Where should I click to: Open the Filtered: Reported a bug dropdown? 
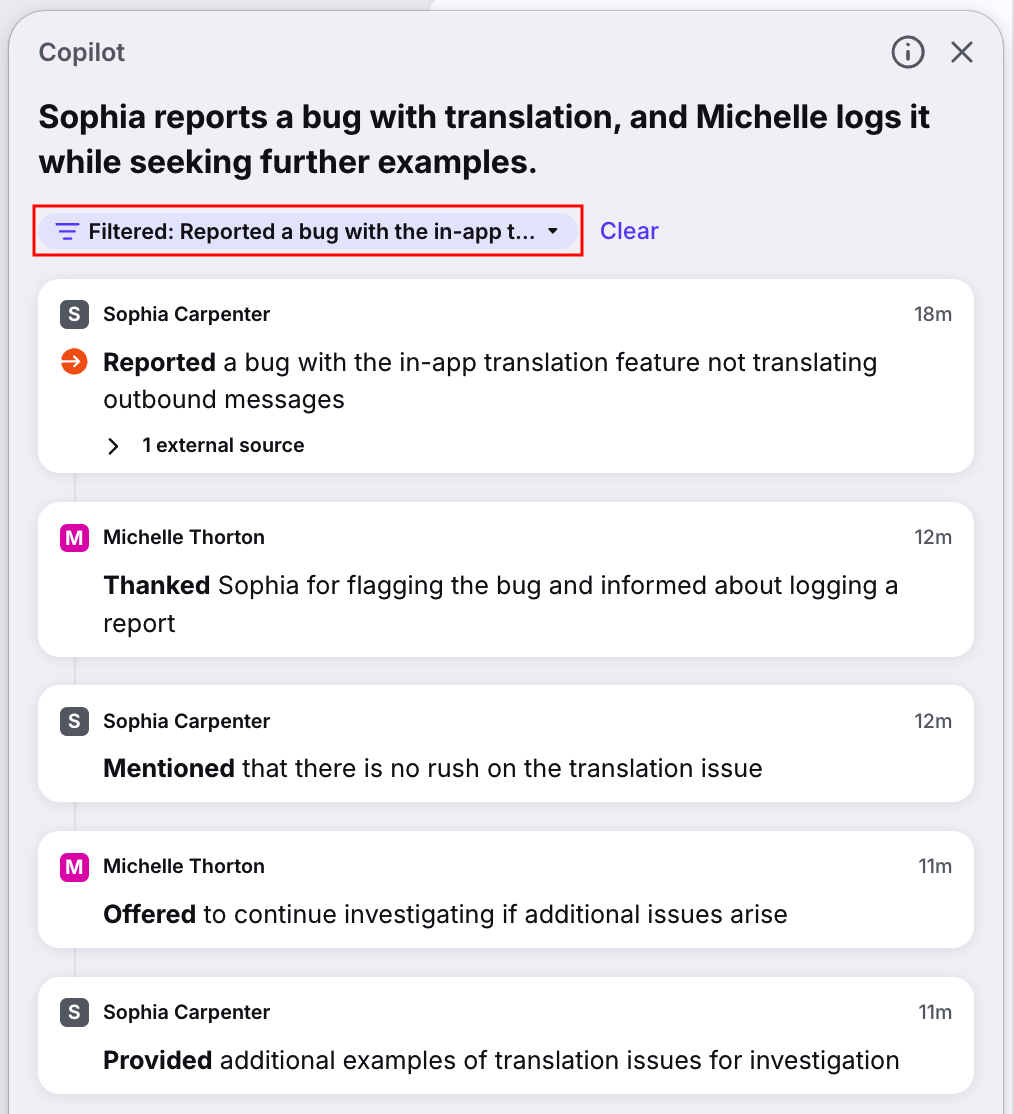(308, 231)
